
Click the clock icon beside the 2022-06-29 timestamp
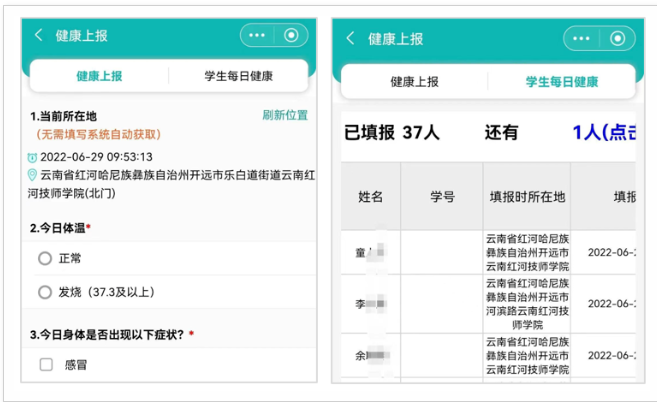coord(32,157)
